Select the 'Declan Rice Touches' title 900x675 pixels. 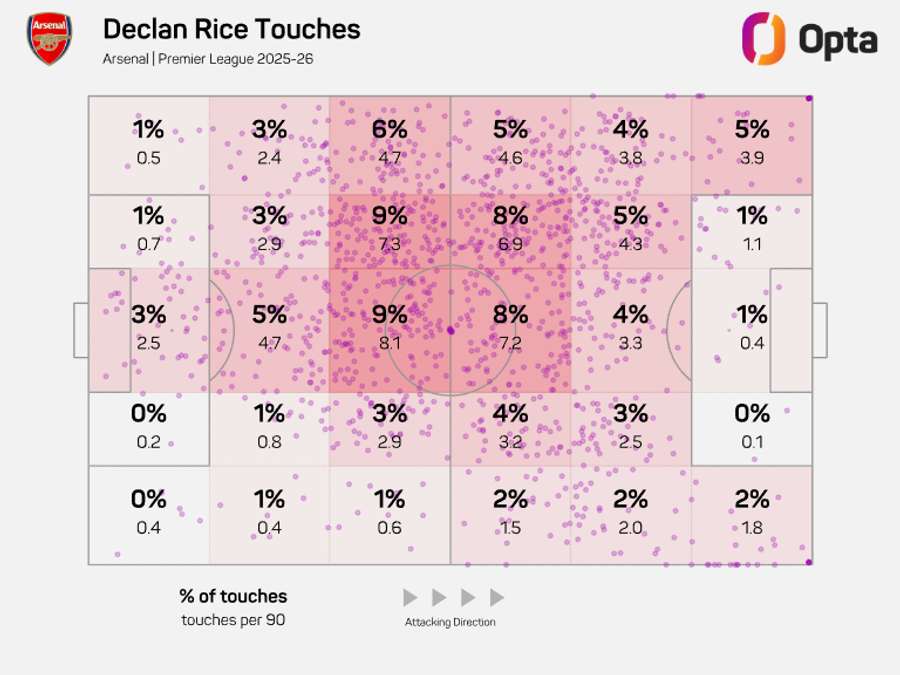tap(231, 29)
